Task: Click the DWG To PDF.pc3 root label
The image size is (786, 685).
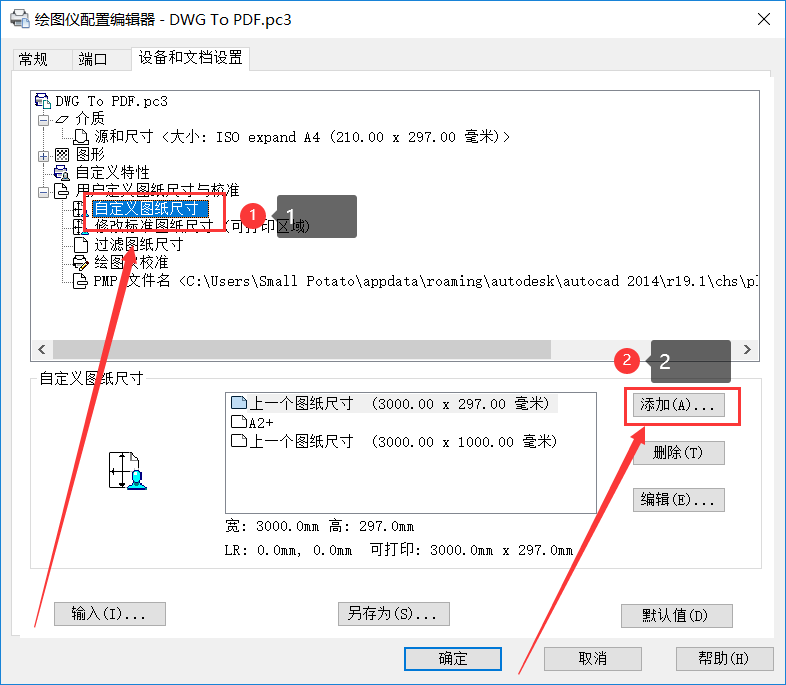Action: pos(111,101)
